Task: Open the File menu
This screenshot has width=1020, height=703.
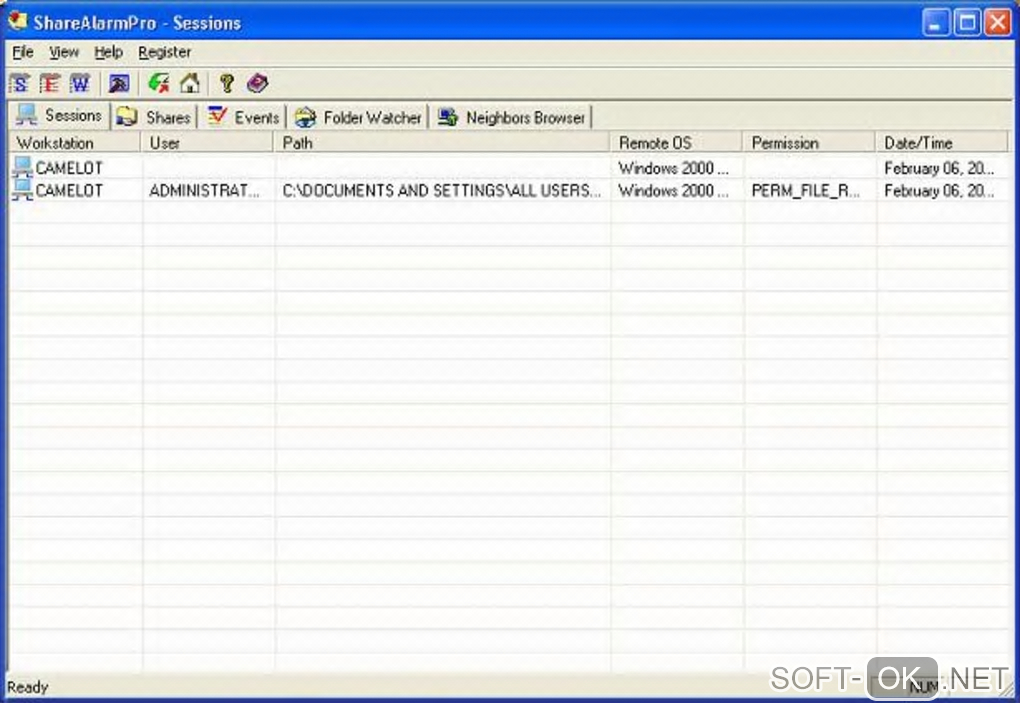Action: click(x=23, y=52)
